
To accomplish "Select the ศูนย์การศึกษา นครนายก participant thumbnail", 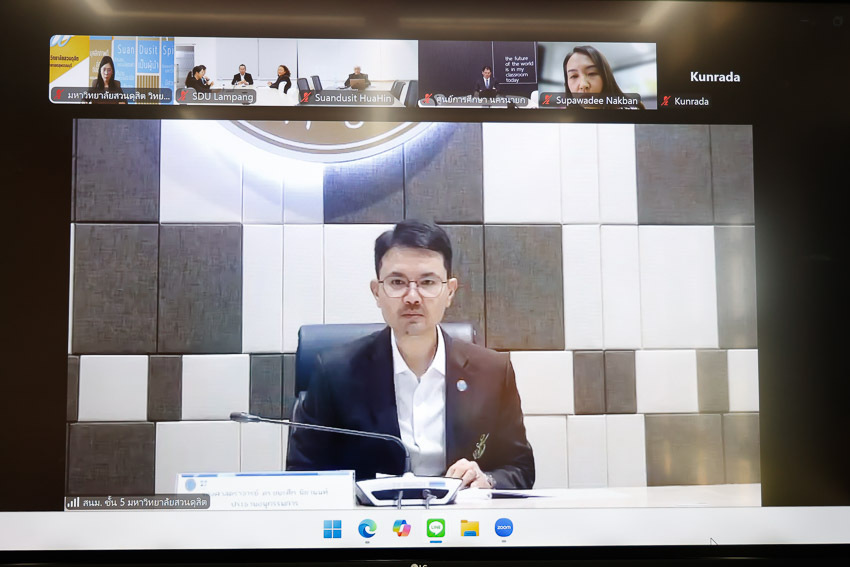I will click(x=478, y=74).
